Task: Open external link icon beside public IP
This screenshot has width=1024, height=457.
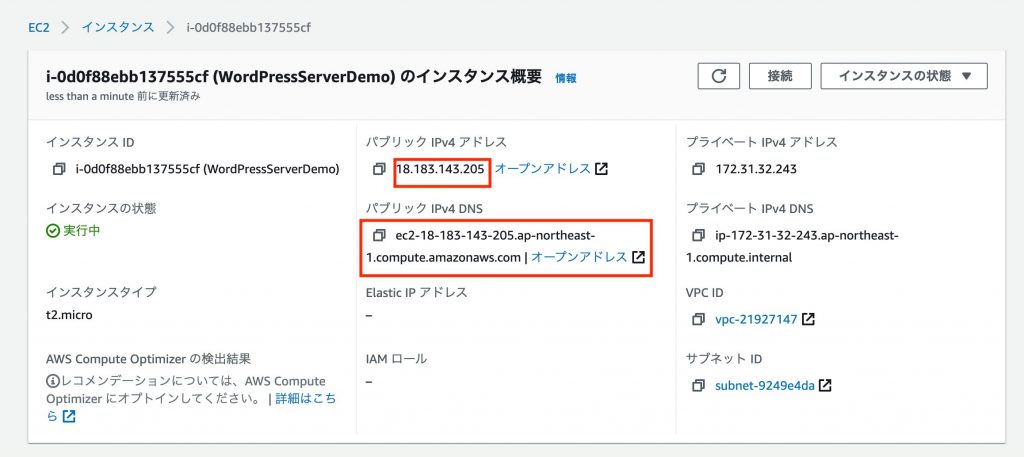Action: point(601,169)
